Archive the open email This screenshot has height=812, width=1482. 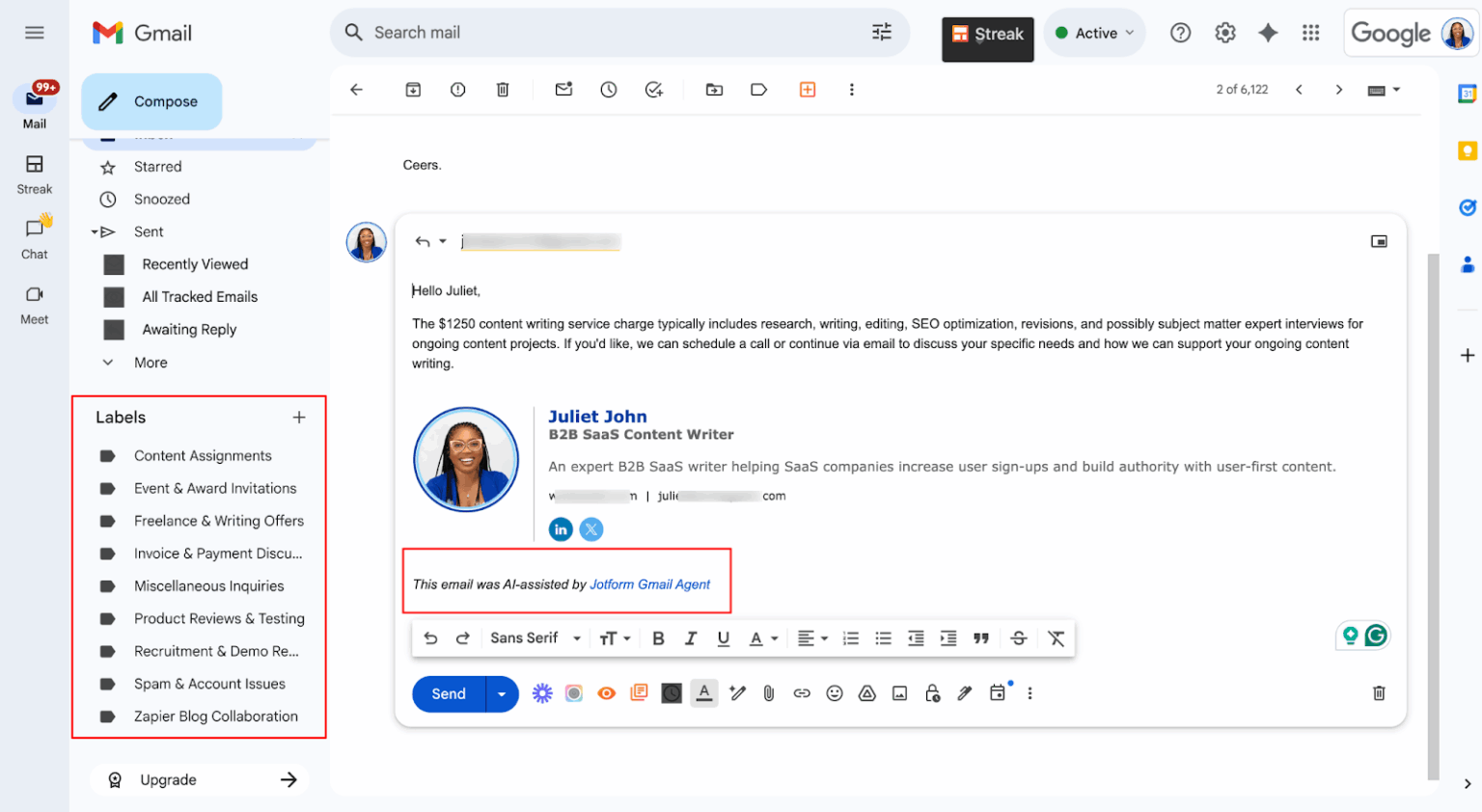click(x=412, y=89)
